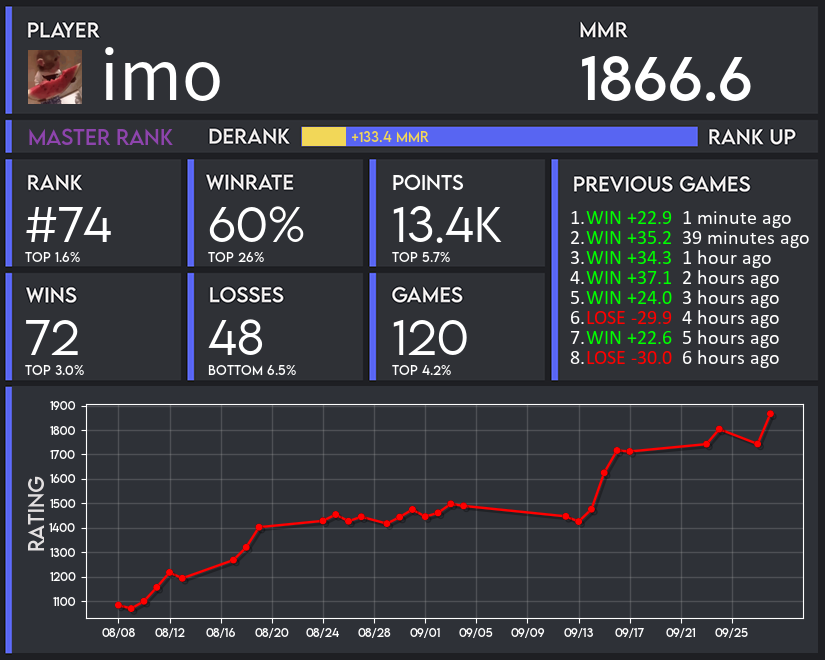This screenshot has width=825, height=660.
Task: Click the GAMES card title
Action: (x=427, y=295)
